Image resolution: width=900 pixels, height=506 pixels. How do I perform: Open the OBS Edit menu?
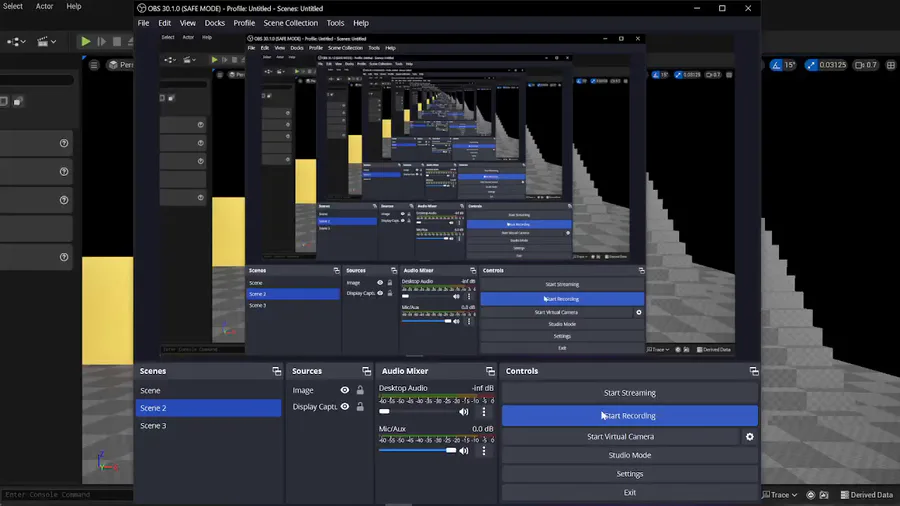pos(165,23)
